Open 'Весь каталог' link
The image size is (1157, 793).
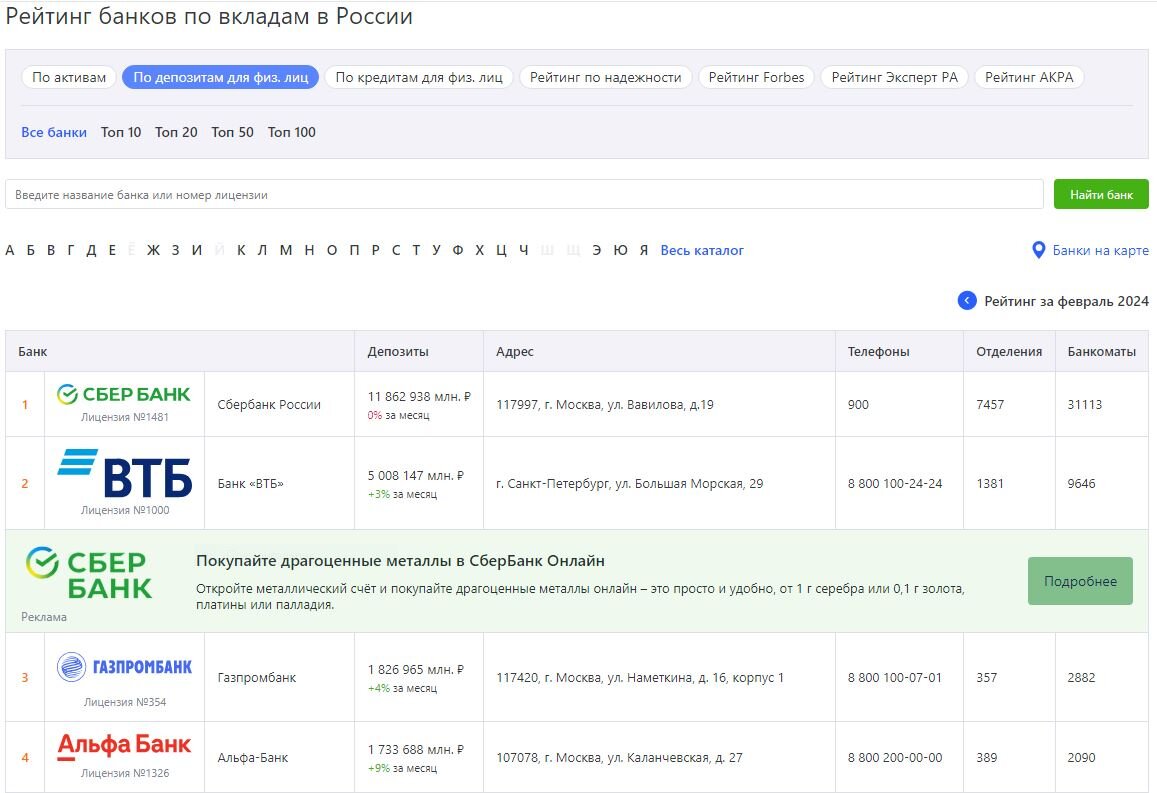click(702, 250)
